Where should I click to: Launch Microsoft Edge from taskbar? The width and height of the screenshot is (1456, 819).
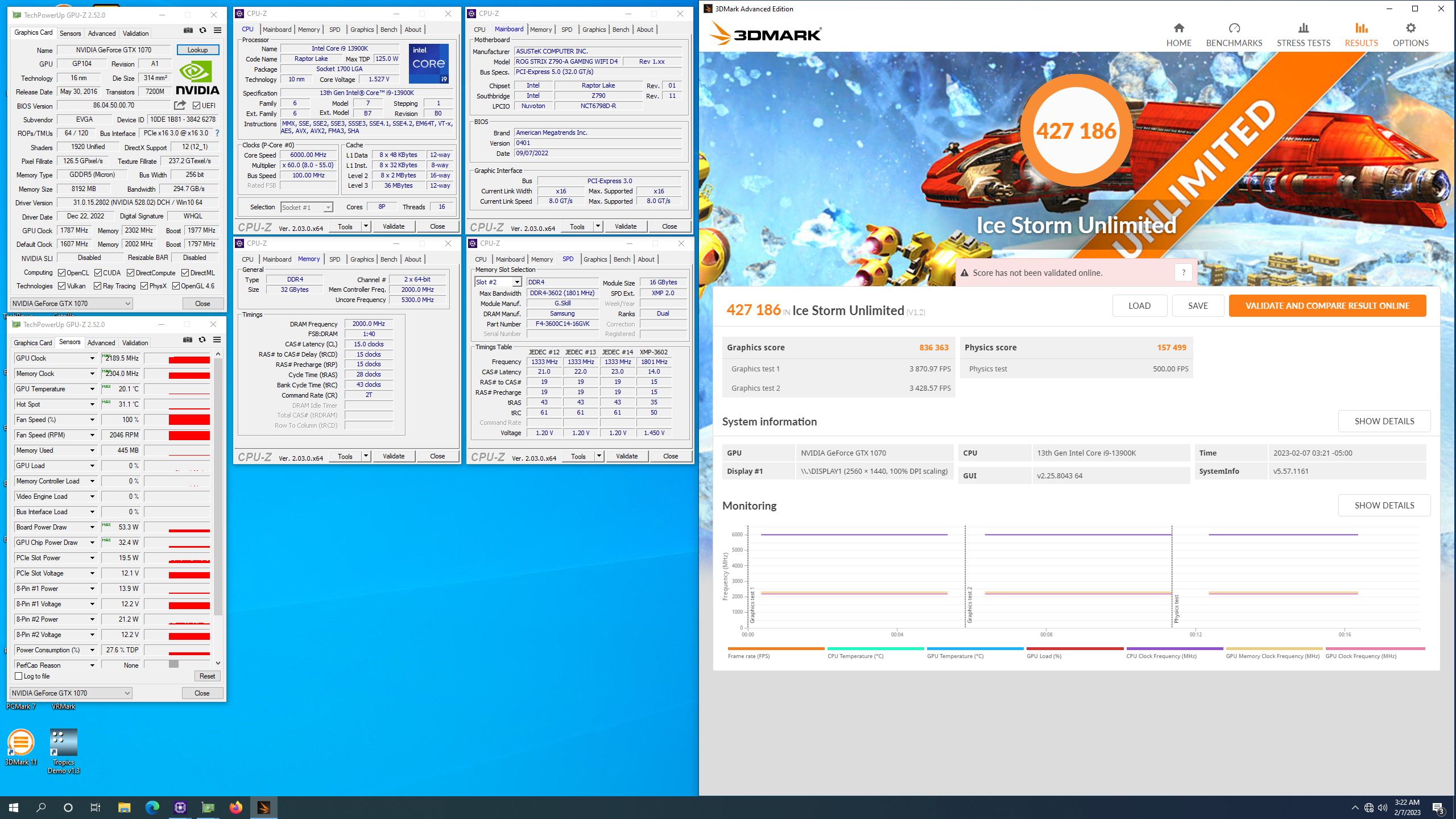coord(152,807)
